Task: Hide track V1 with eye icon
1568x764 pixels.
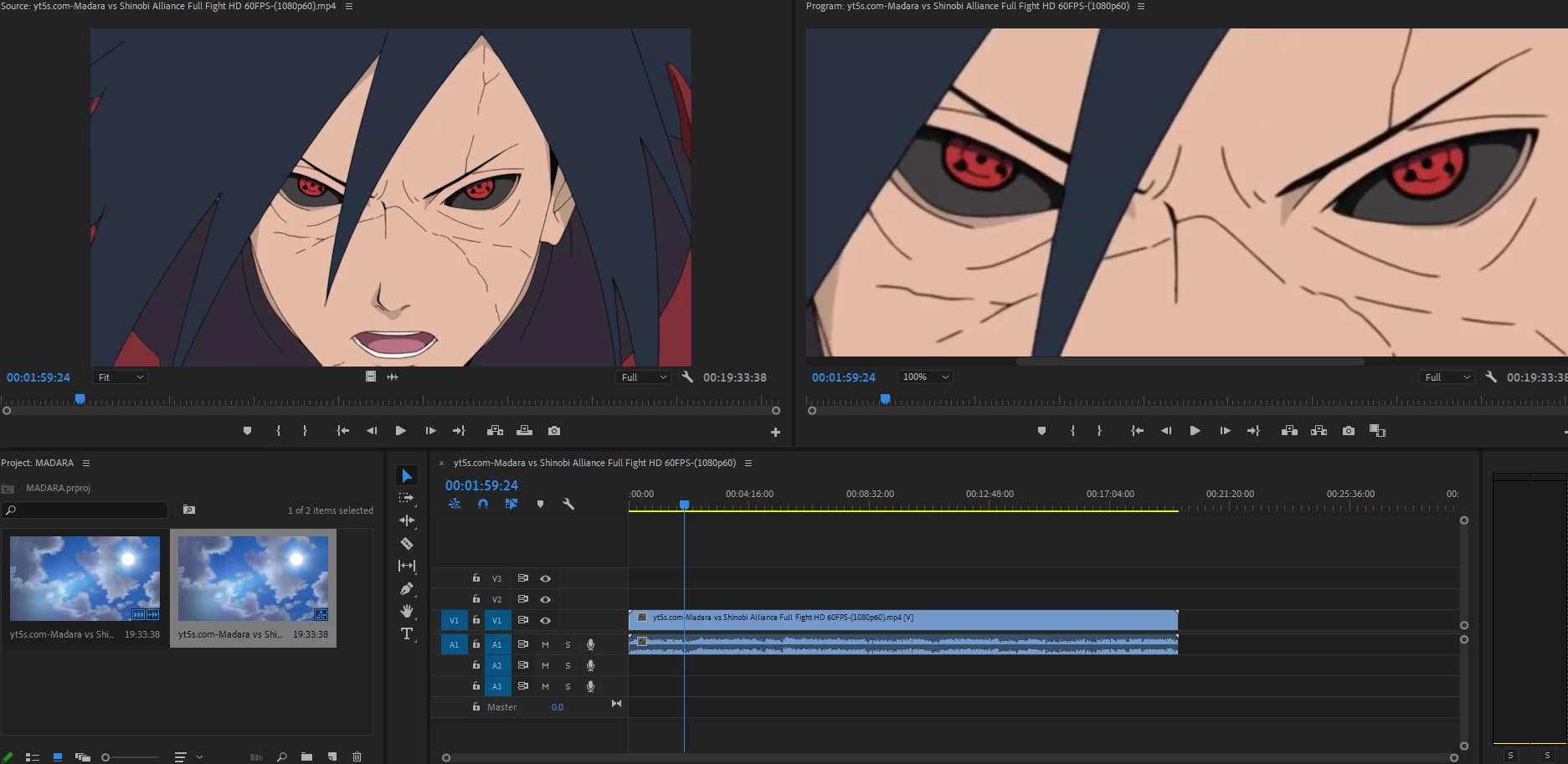Action: 546,620
